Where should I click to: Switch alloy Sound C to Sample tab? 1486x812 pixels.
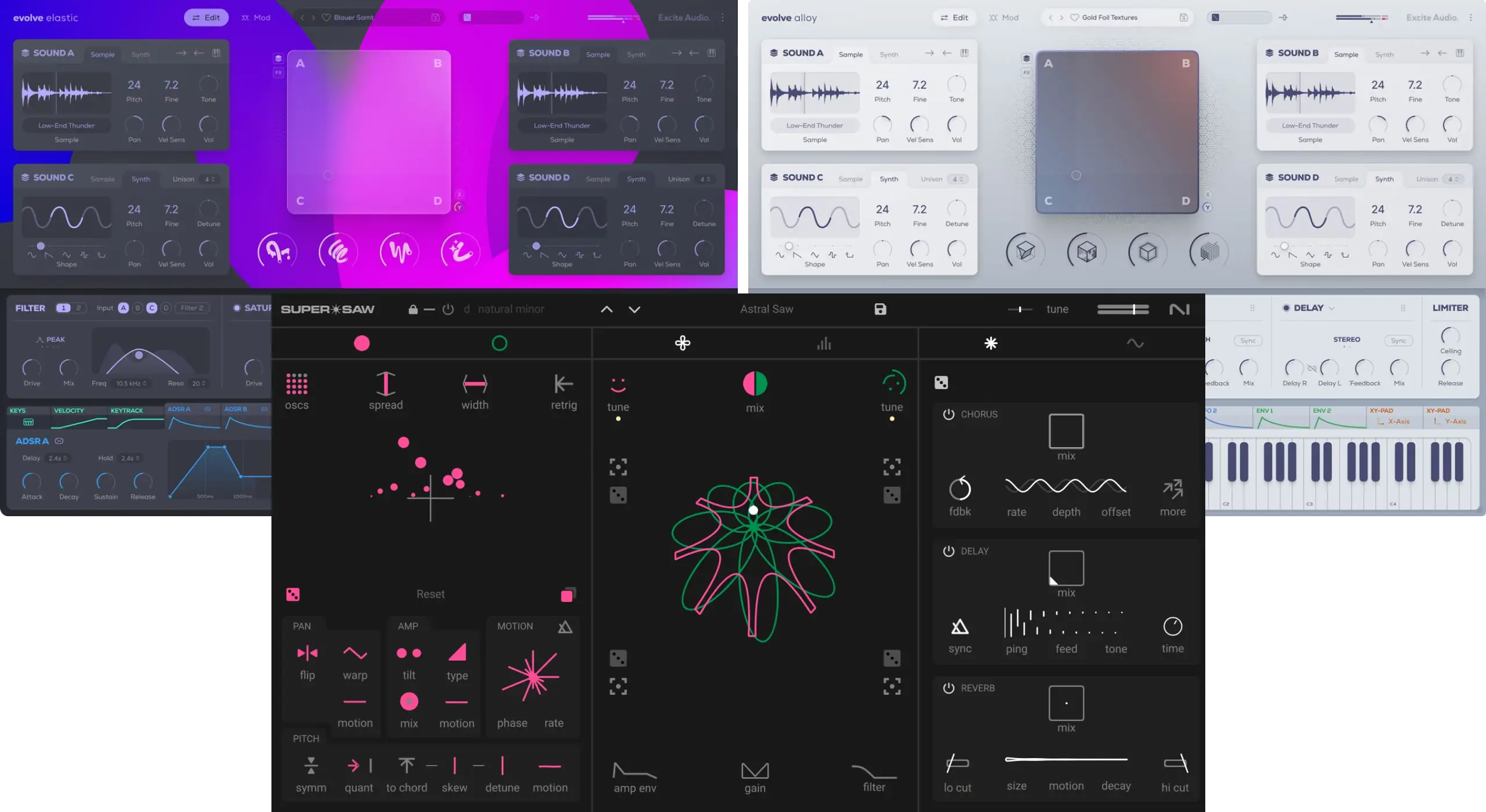pos(850,179)
